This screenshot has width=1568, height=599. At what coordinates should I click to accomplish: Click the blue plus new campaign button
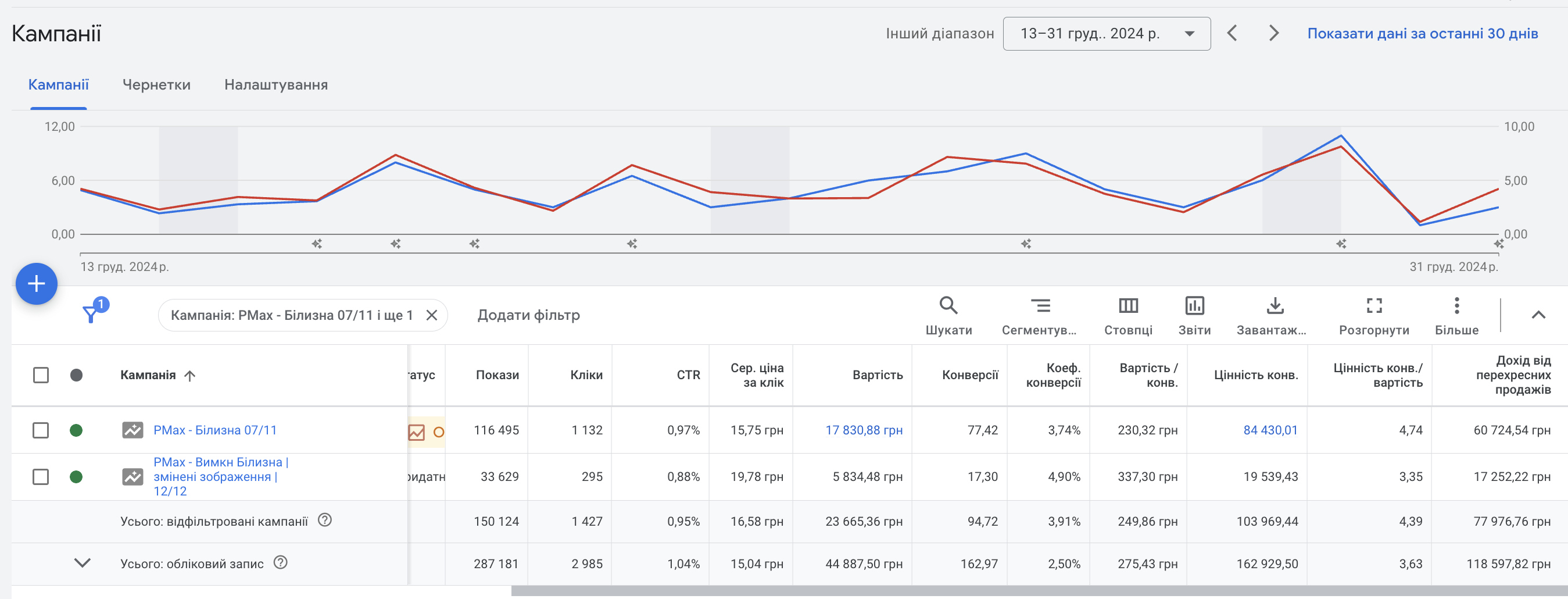coord(37,283)
